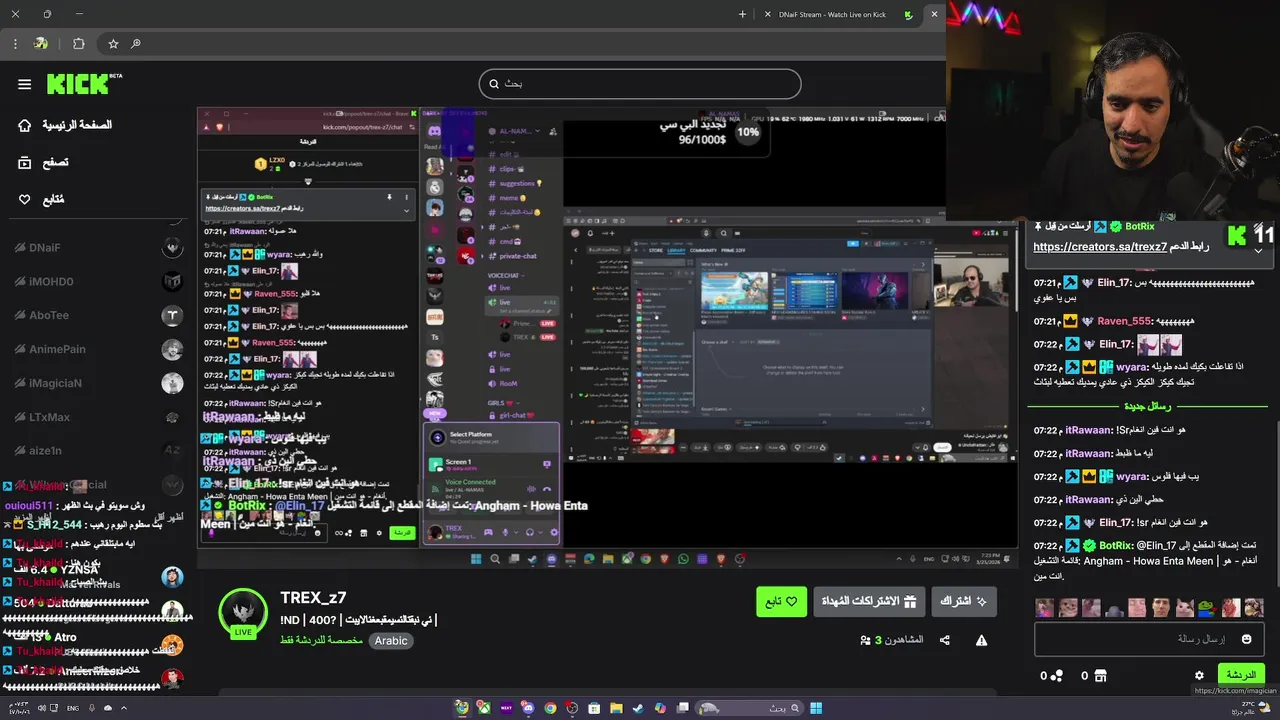
Task: Open Windows Start button on taskbar
Action: tap(816, 708)
